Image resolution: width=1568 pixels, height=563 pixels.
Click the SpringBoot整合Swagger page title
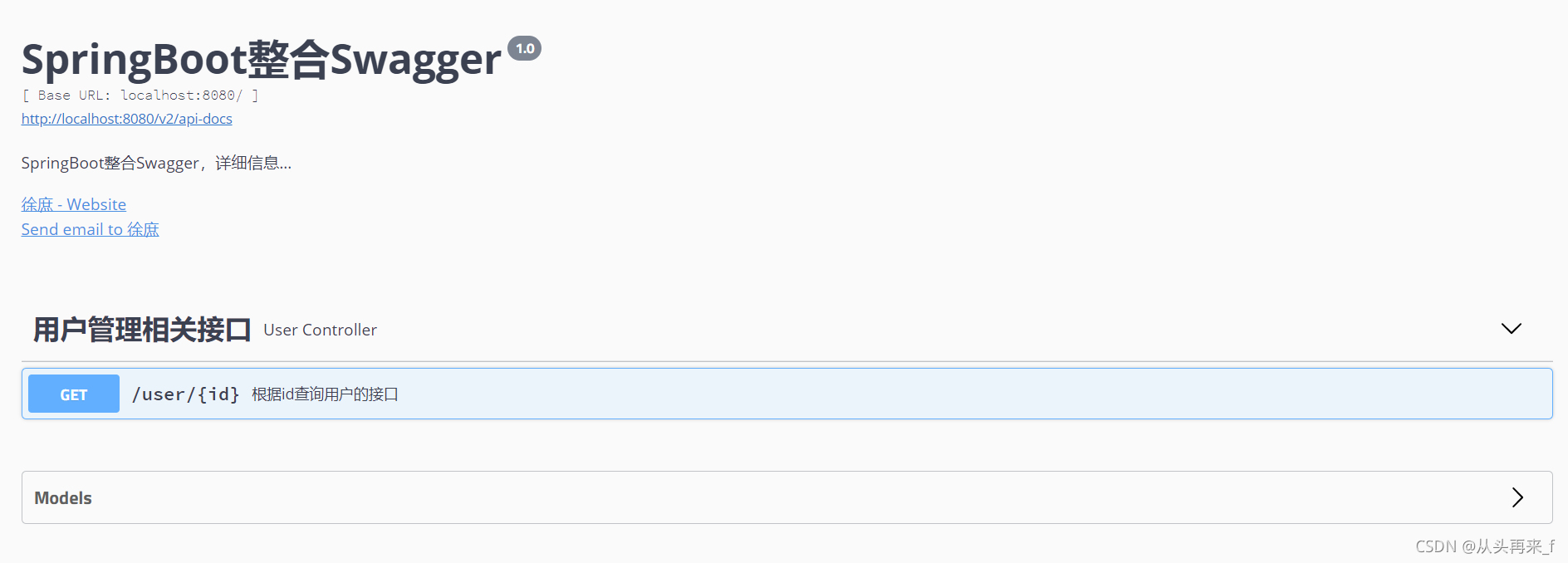tap(257, 58)
